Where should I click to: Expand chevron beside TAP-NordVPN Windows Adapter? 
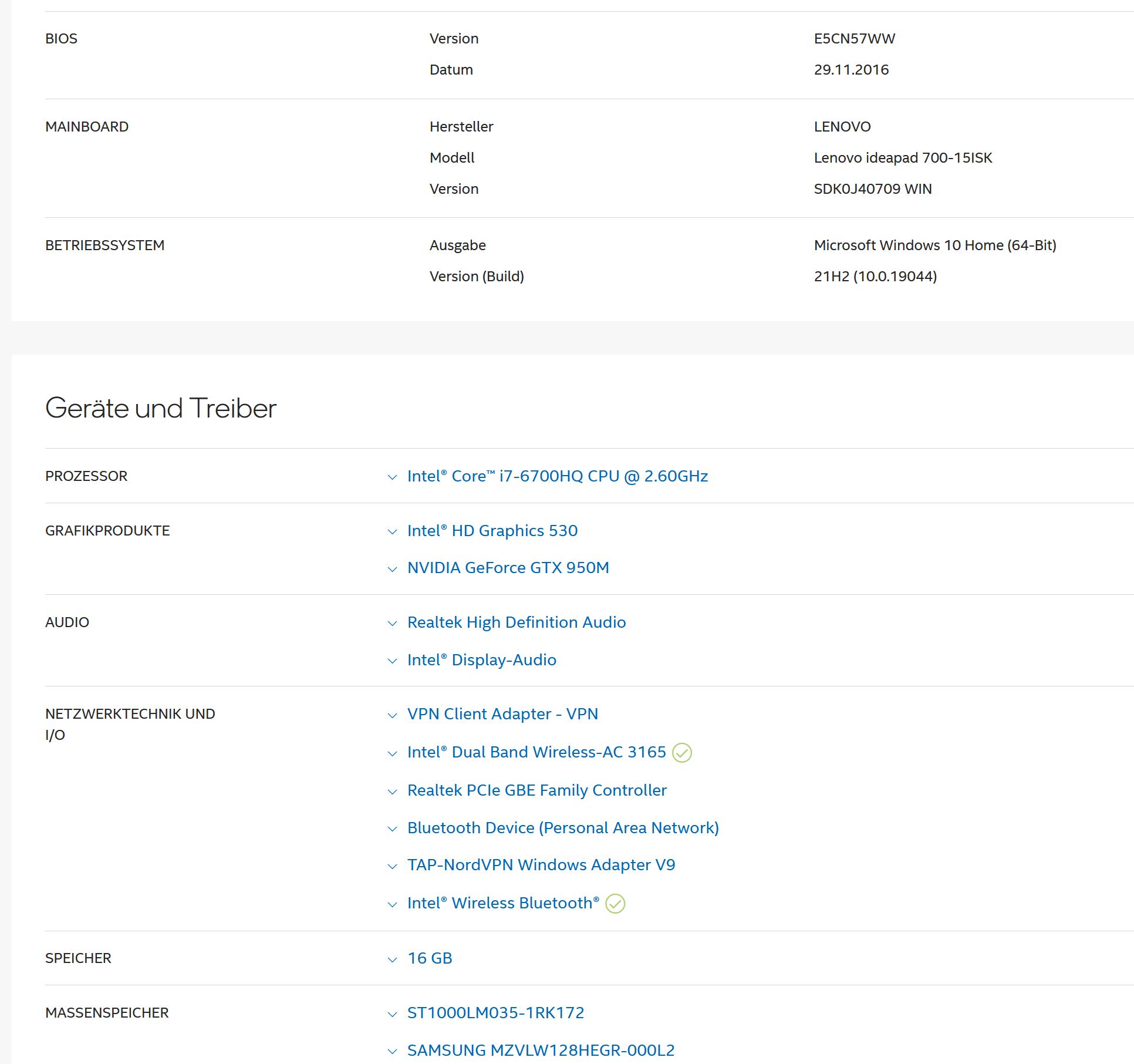pyautogui.click(x=392, y=867)
